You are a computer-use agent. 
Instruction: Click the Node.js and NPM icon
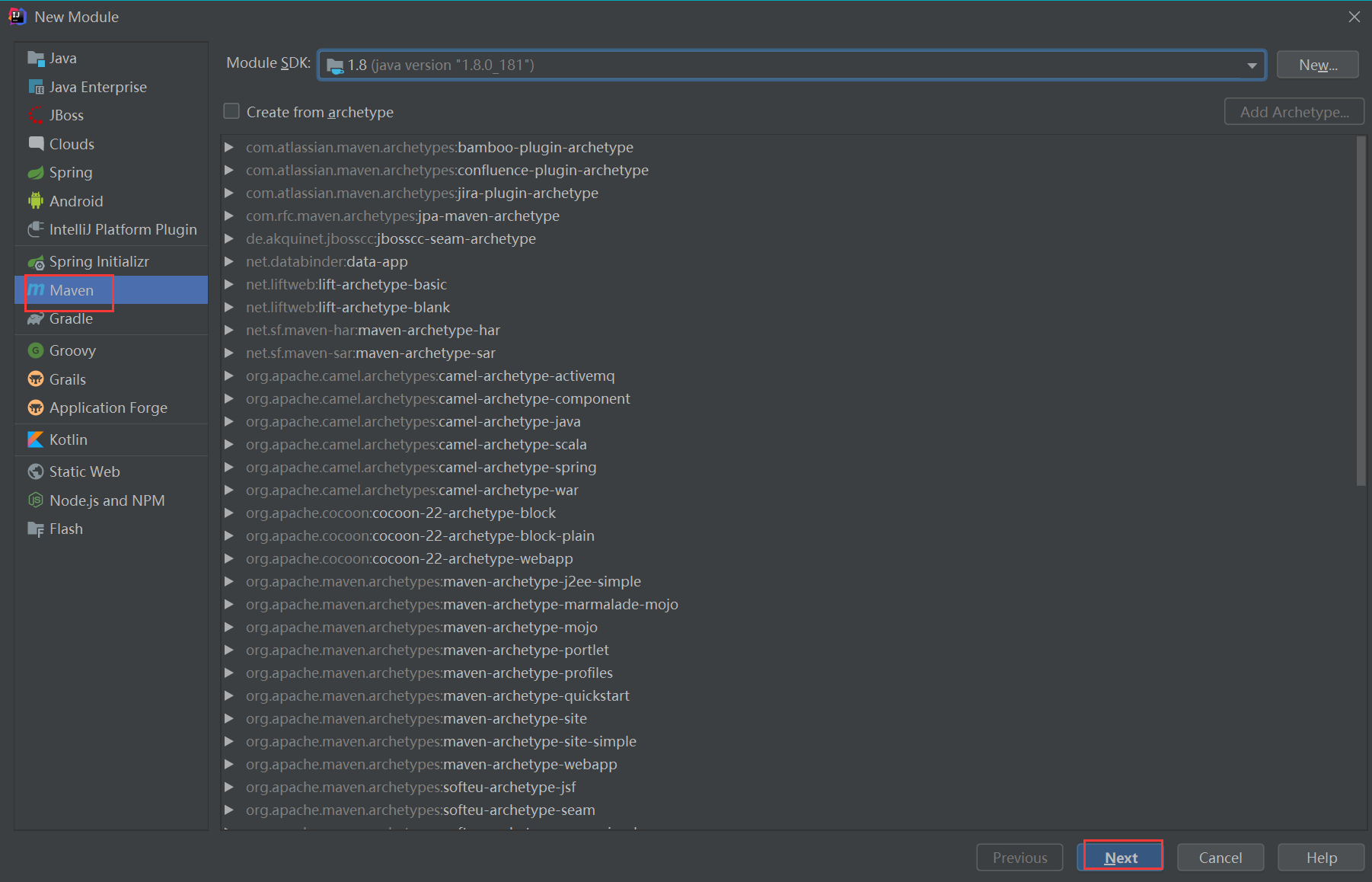[36, 500]
